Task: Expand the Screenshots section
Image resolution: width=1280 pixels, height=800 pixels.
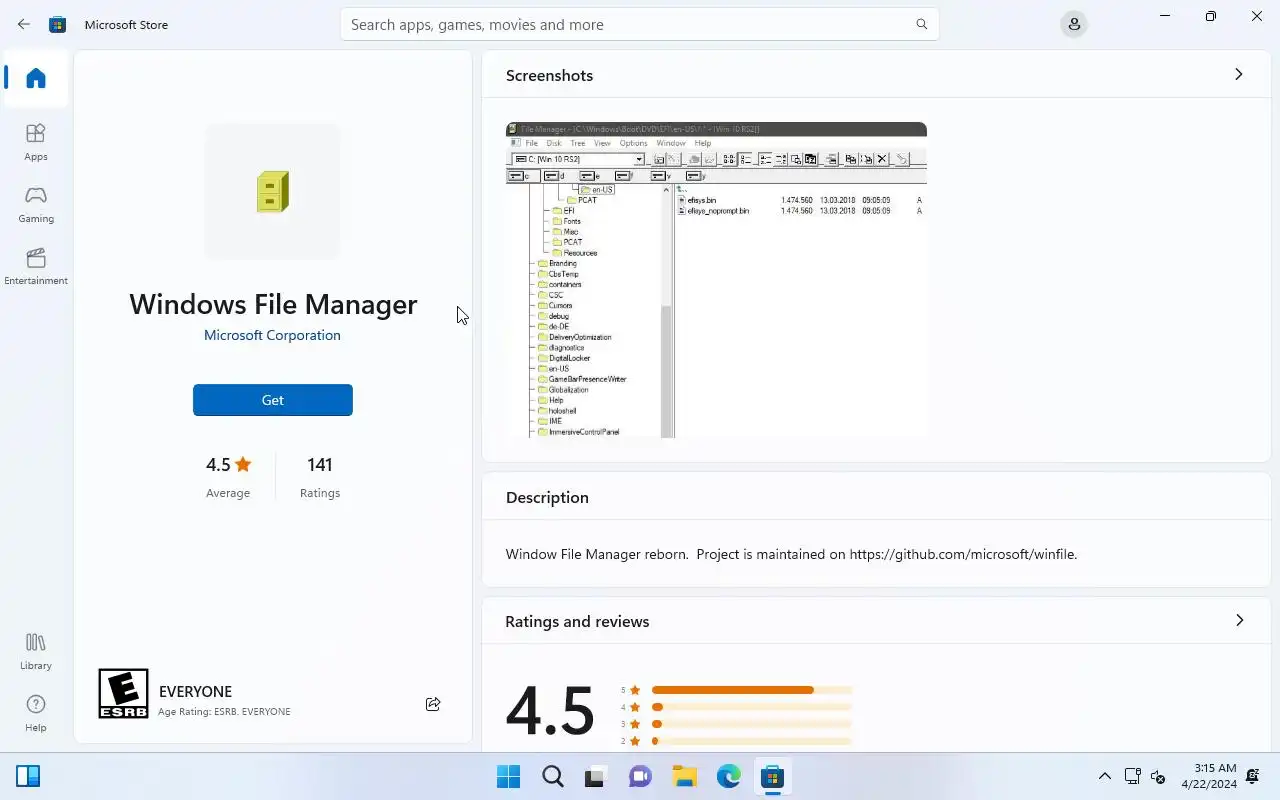Action: (x=1239, y=74)
